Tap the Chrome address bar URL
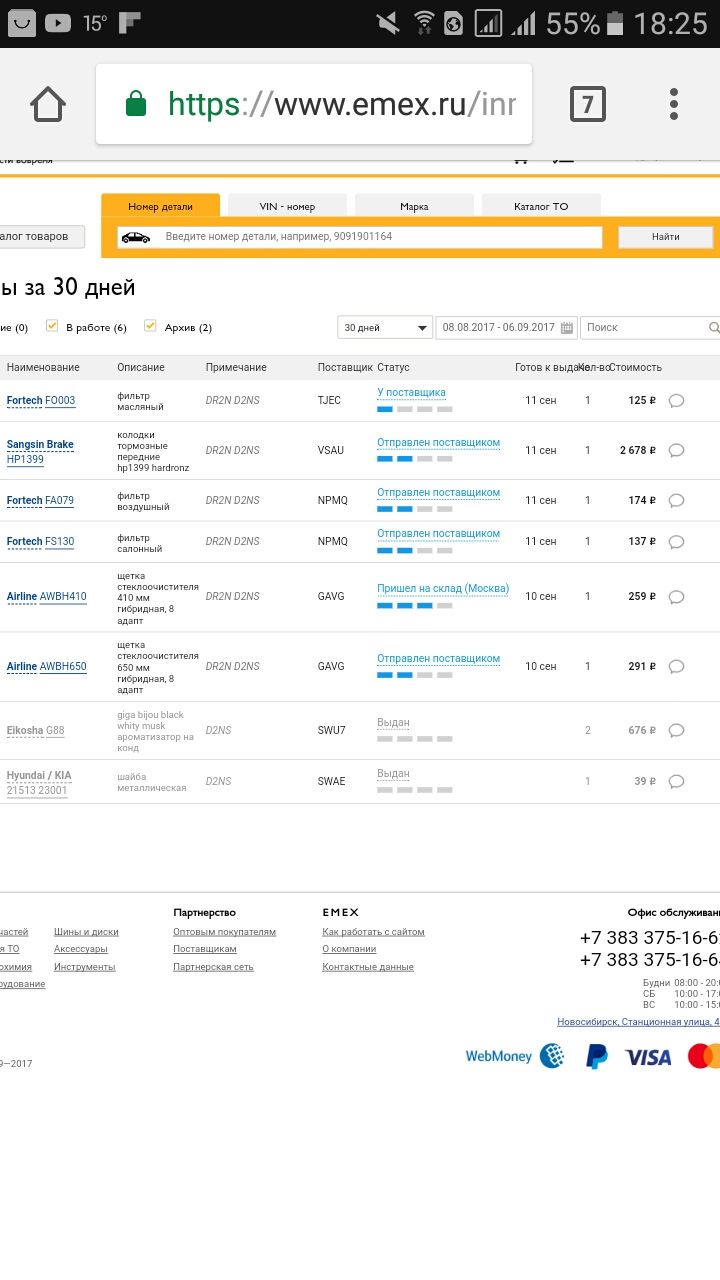 340,104
